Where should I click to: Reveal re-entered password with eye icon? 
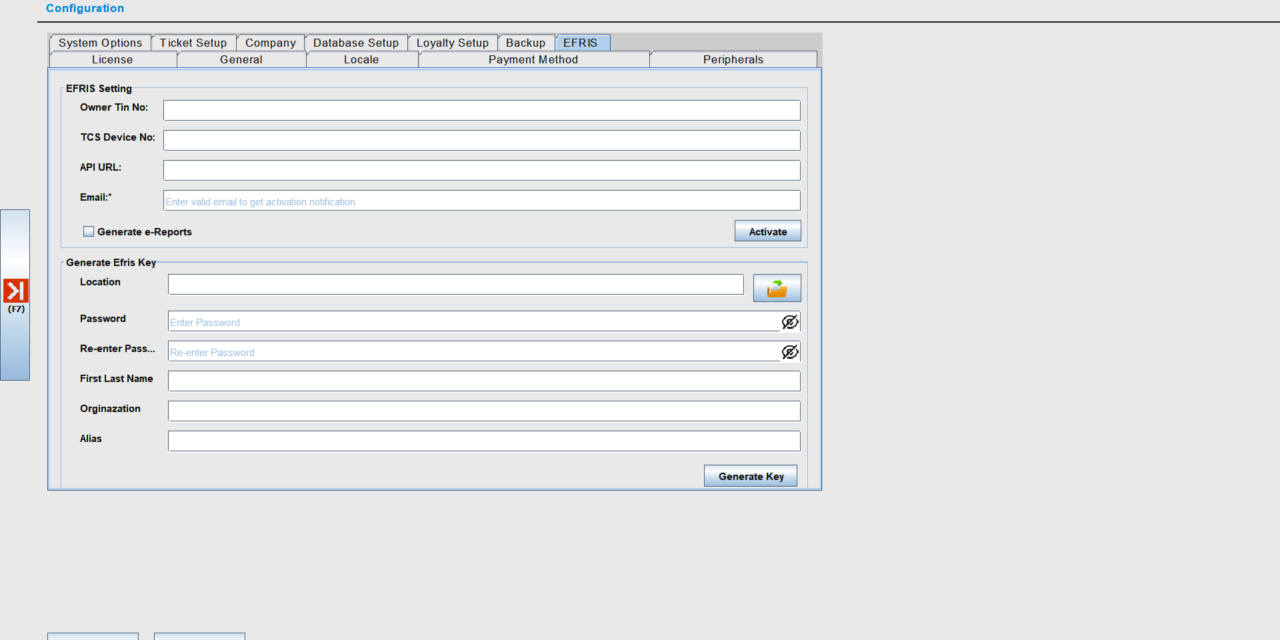click(x=790, y=352)
